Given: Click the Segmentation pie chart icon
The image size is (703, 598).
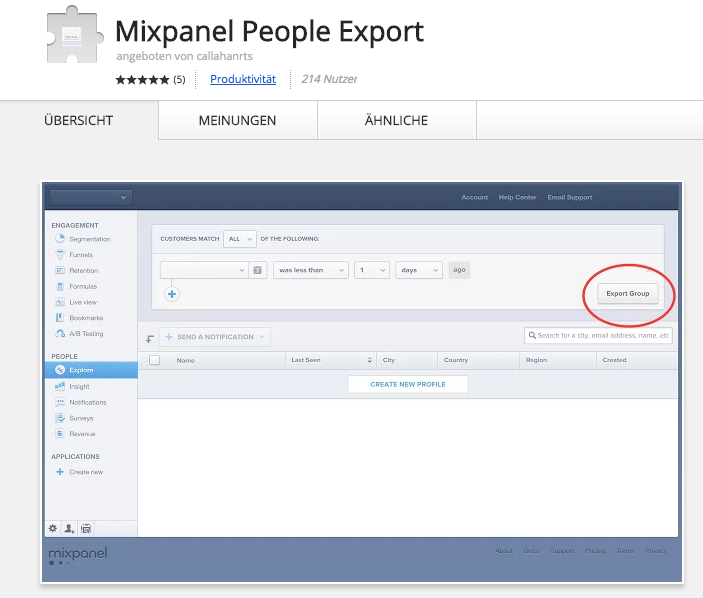Looking at the screenshot, I should click(x=60, y=238).
